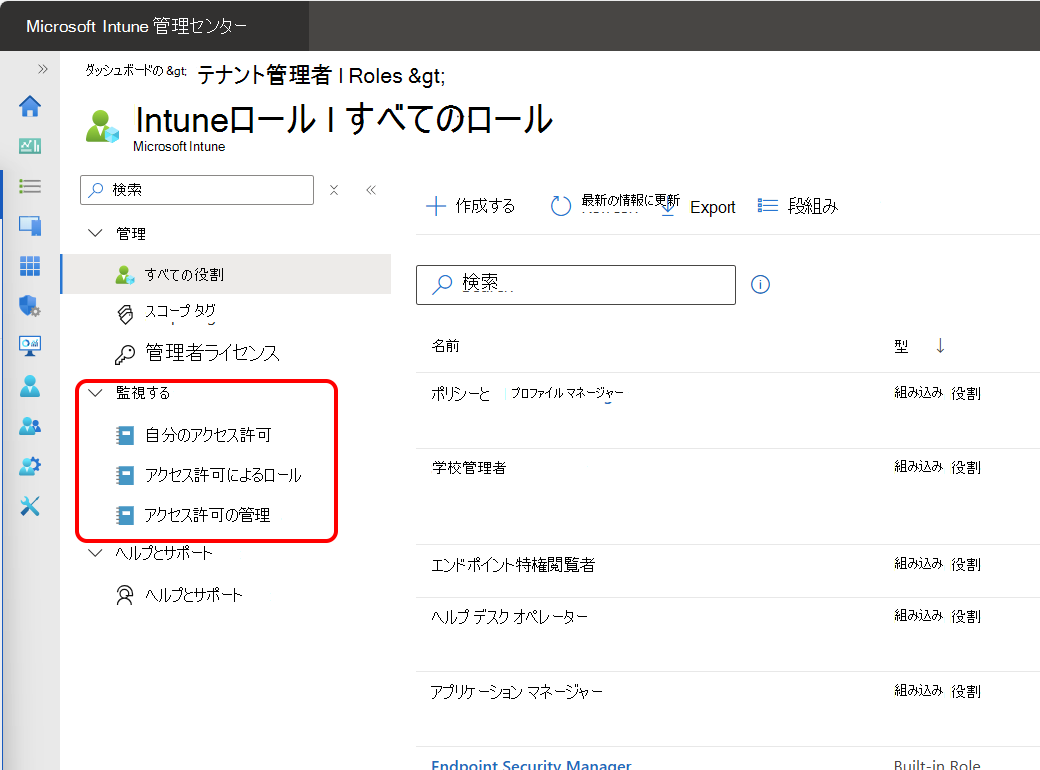The image size is (1040, 770).
Task: Focus the navigation 検索 field
Action: click(197, 190)
